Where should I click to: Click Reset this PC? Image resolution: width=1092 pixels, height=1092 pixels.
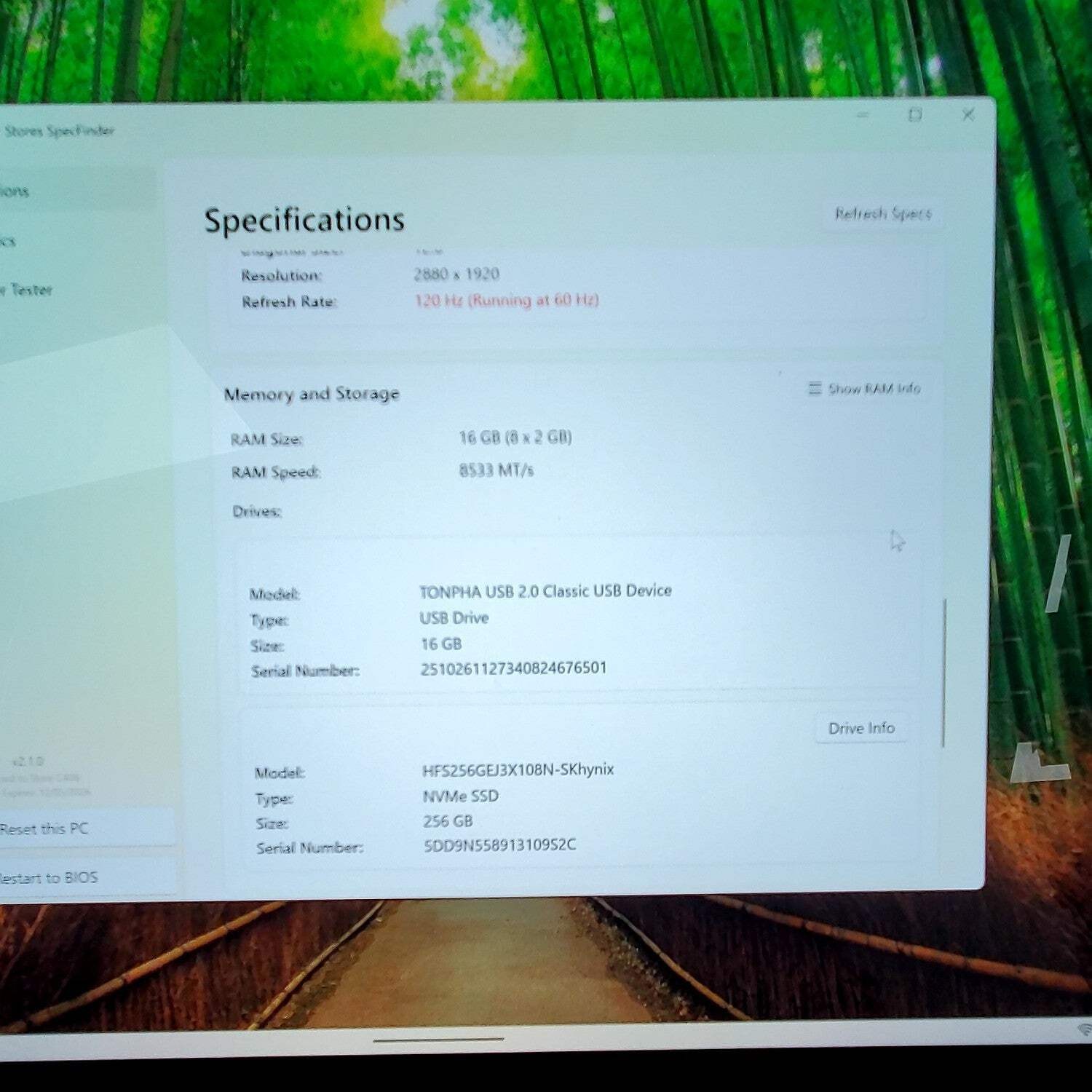tap(86, 828)
